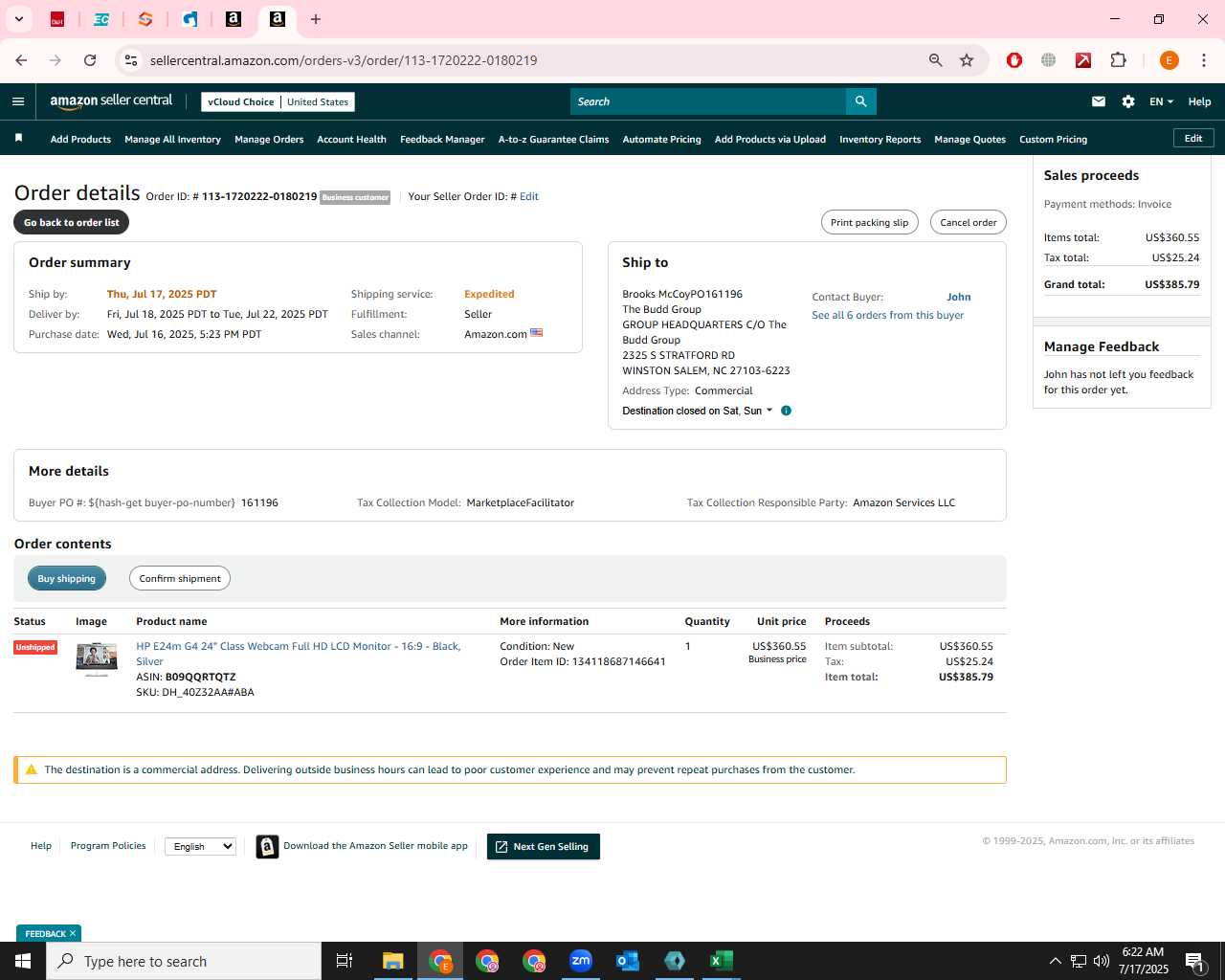Open the browser zoom magnifier icon
Screen dimensions: 1225x980
936,60
